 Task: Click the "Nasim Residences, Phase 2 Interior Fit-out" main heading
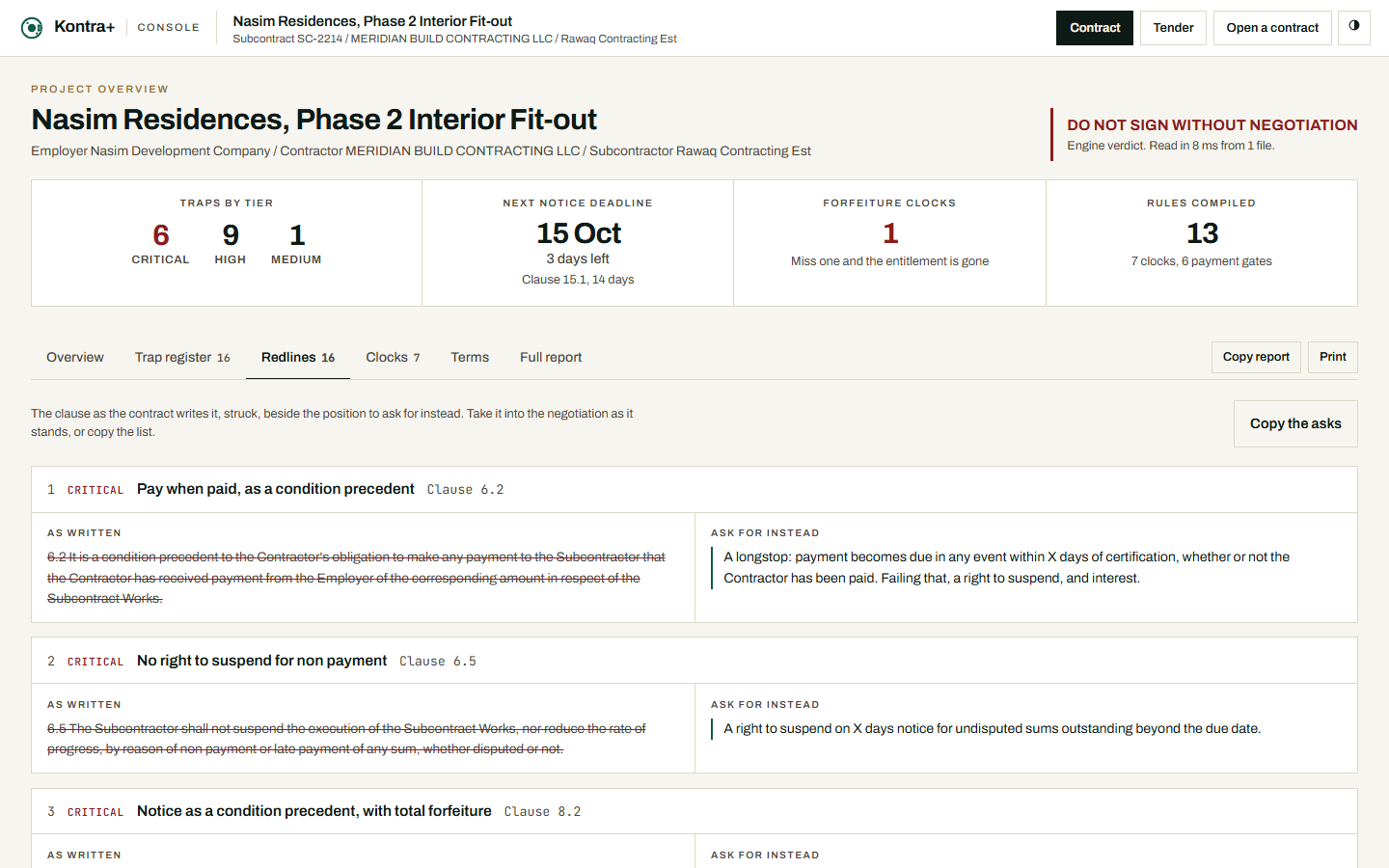click(x=313, y=120)
